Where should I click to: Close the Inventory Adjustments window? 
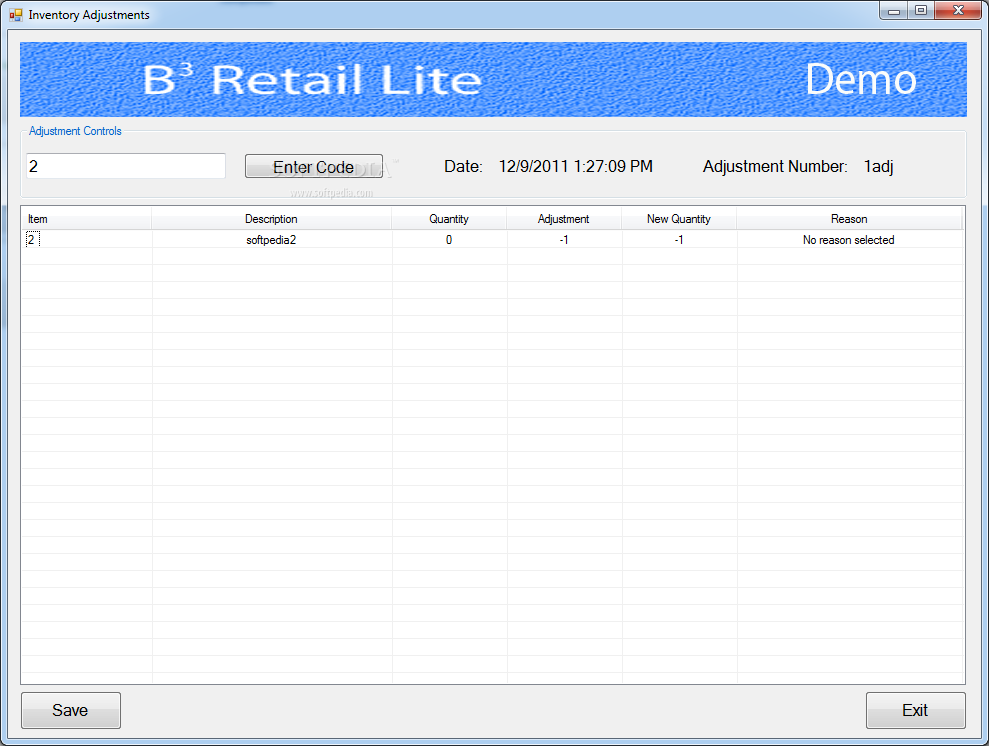tap(958, 11)
